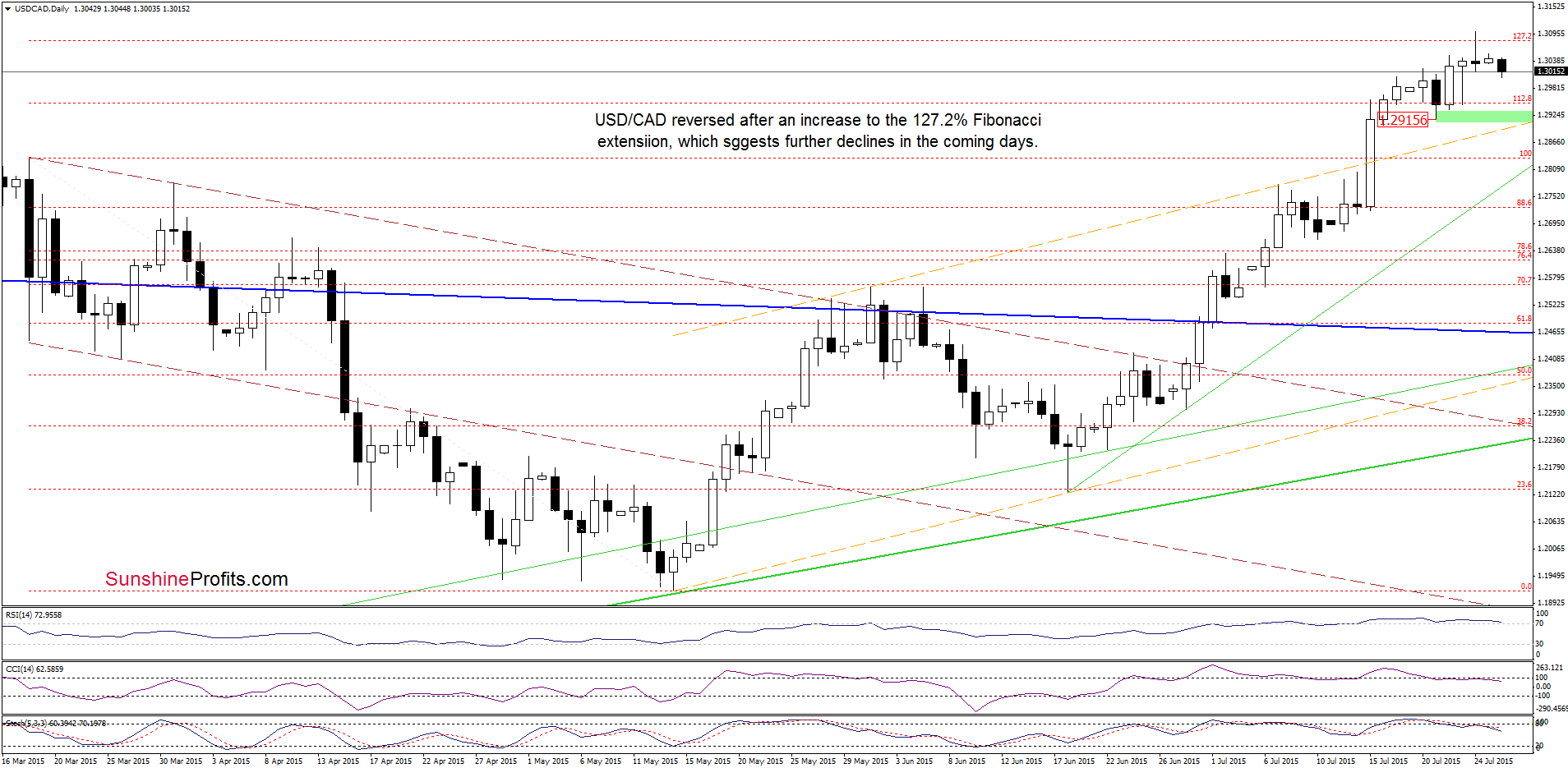Click the 70 level on RSI scale
This screenshot has height=768, width=1568.
[1540, 624]
